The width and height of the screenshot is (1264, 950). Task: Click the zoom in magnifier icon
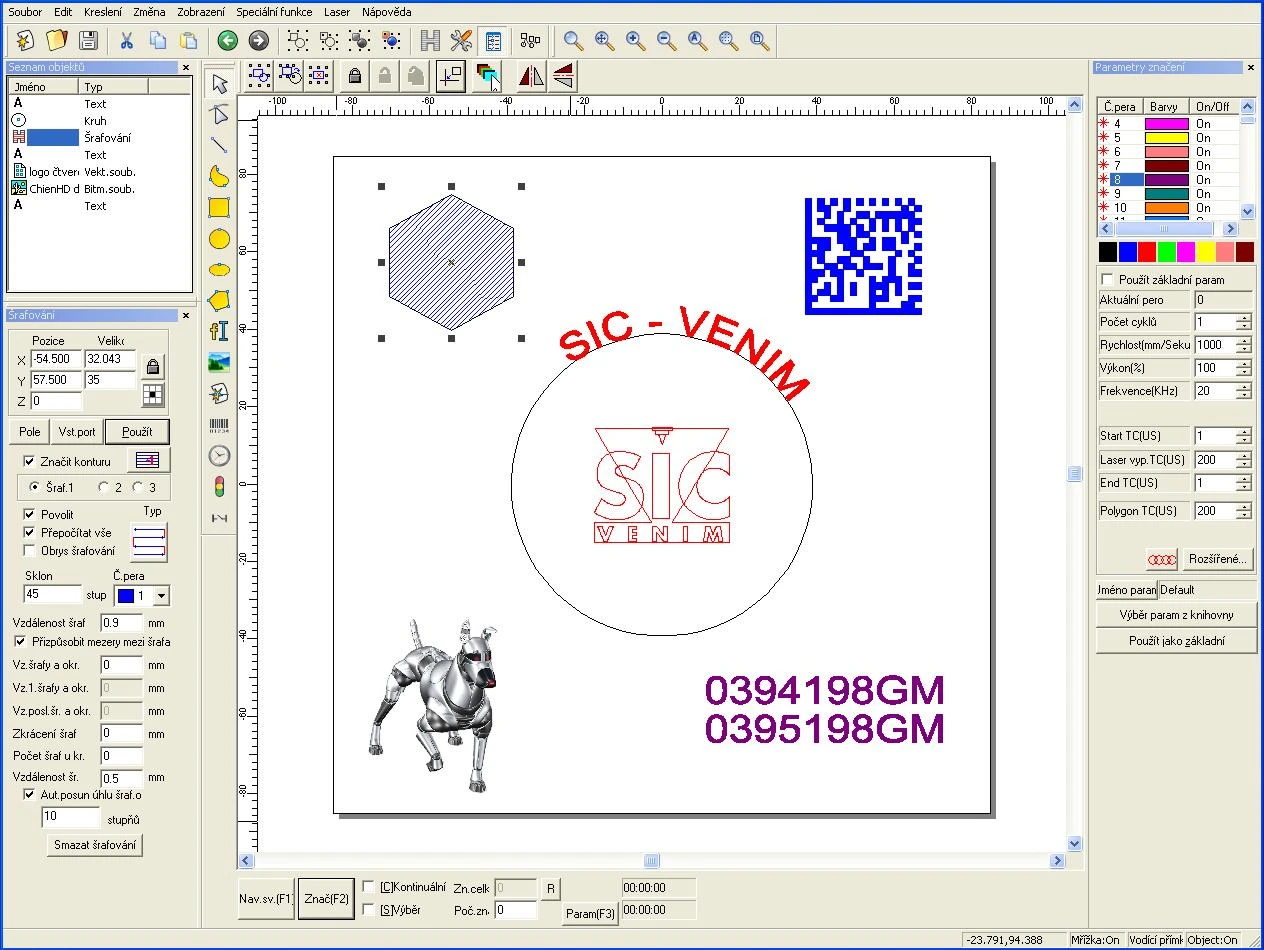[635, 40]
